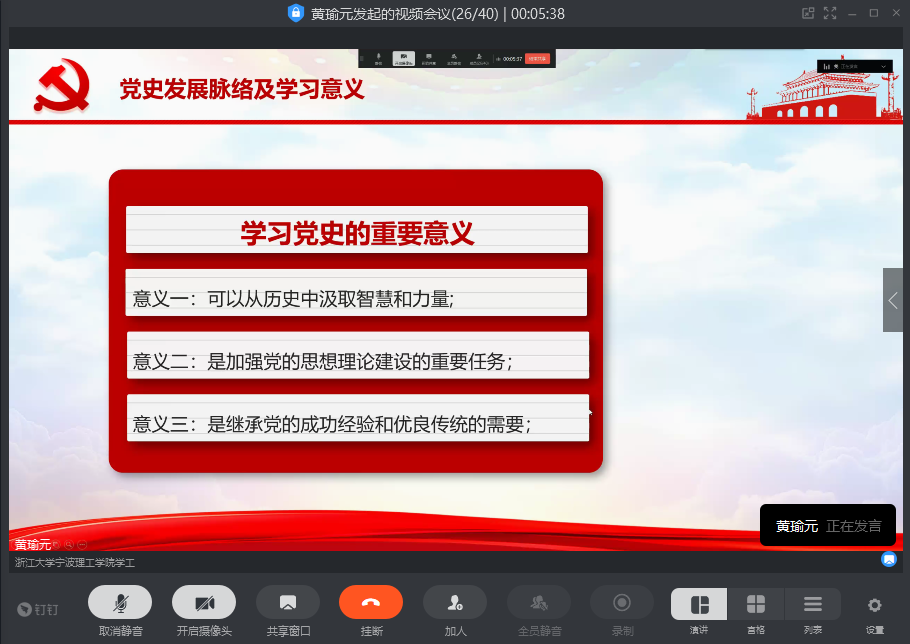
Task: Click blue bookmark icon at bottom right
Action: coord(888,560)
